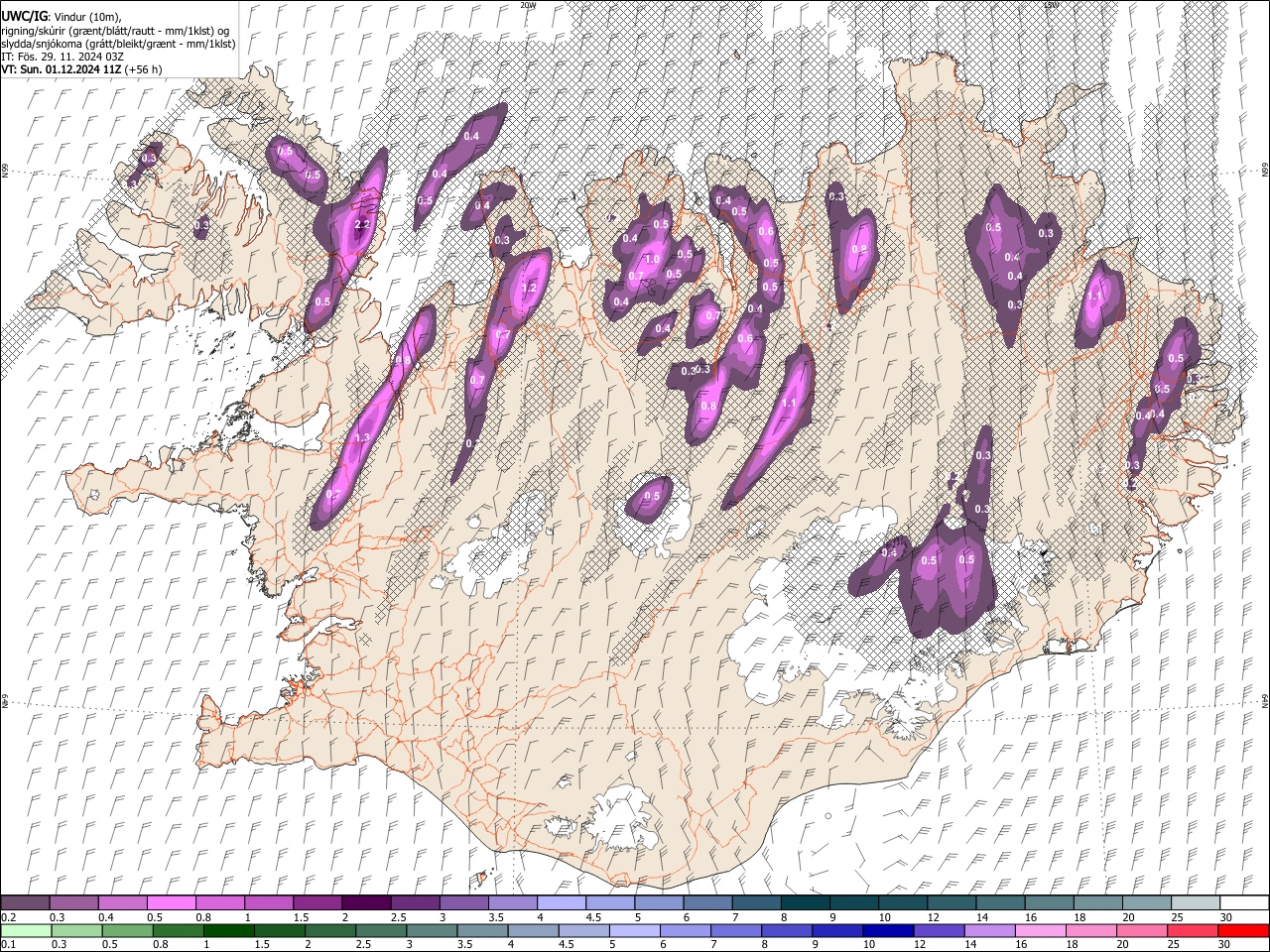Click the top legend swatch between 1.5 and 2
The width and height of the screenshot is (1270, 952).
pyautogui.click(x=317, y=902)
